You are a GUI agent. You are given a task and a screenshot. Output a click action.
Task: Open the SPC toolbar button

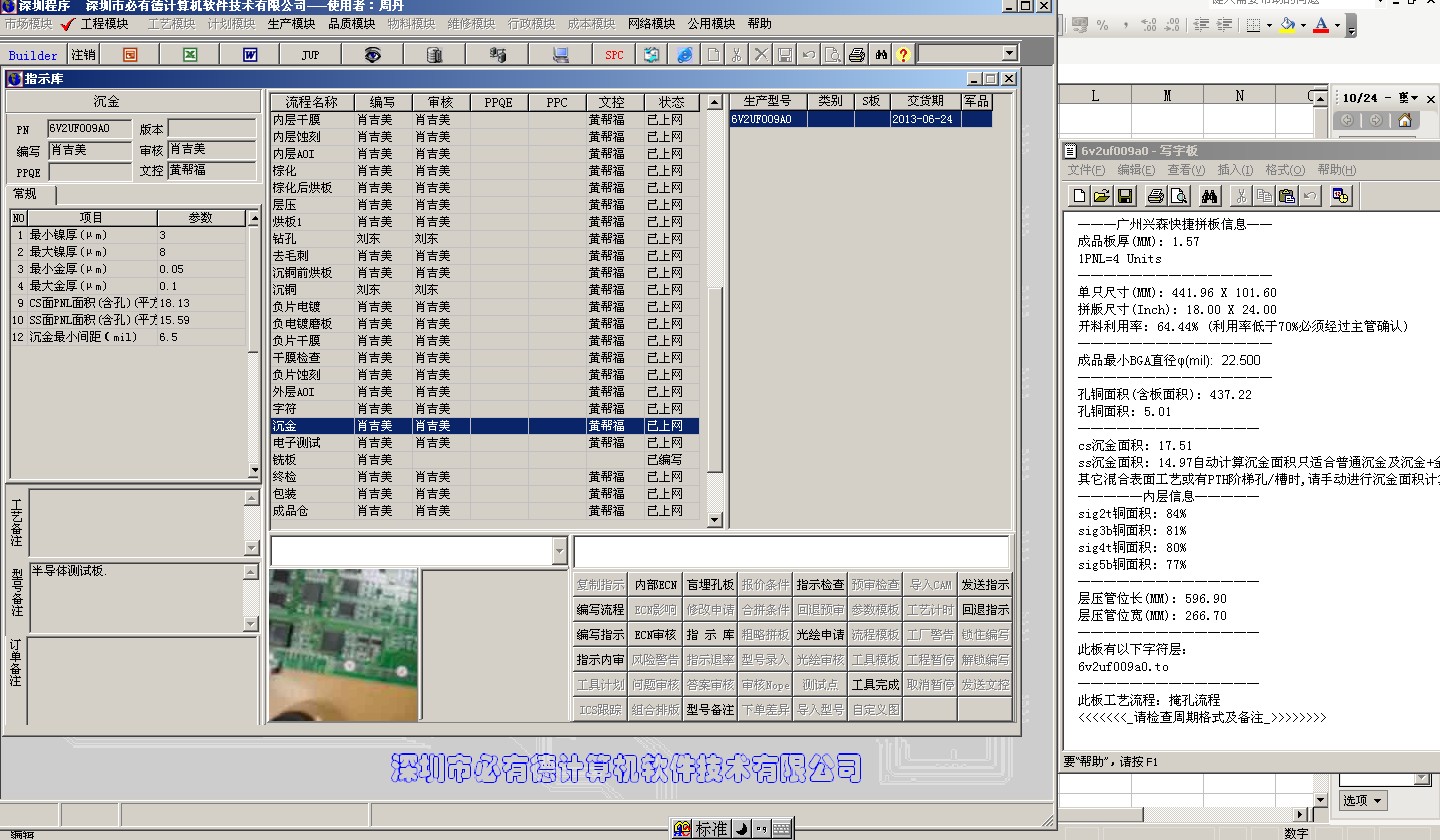tap(614, 55)
